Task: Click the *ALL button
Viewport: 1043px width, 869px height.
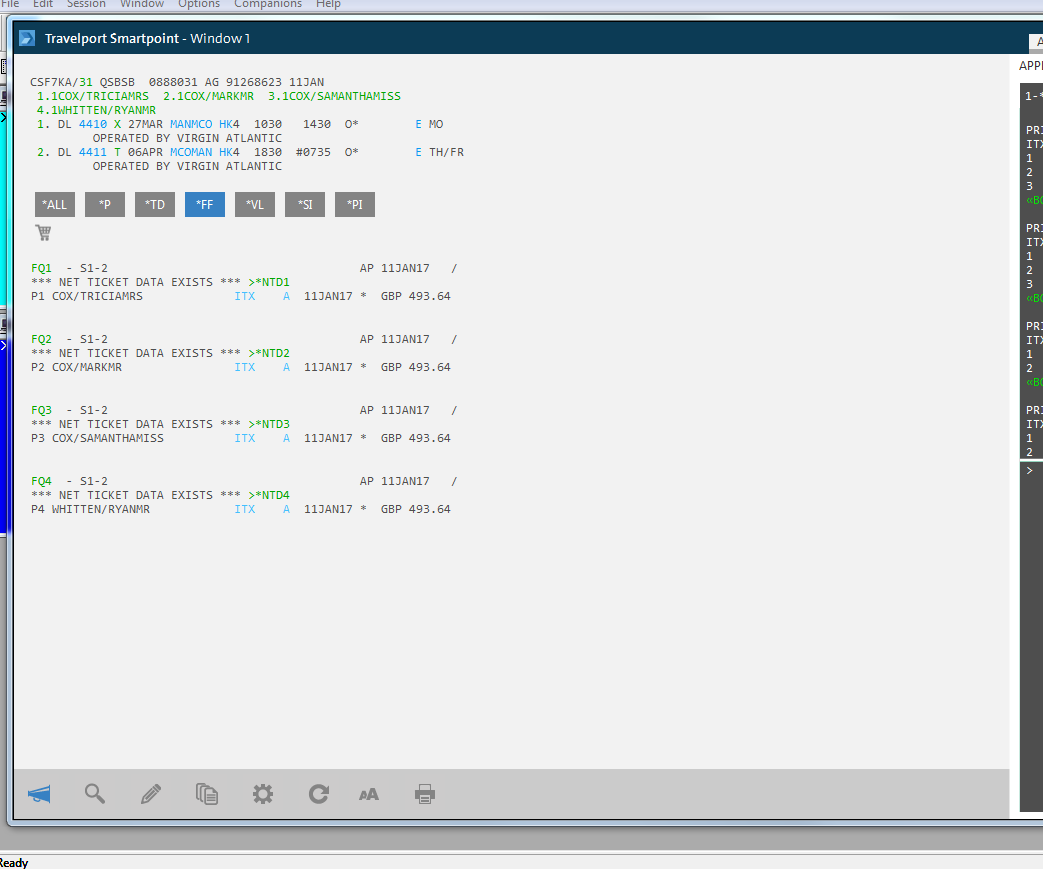Action: point(55,204)
